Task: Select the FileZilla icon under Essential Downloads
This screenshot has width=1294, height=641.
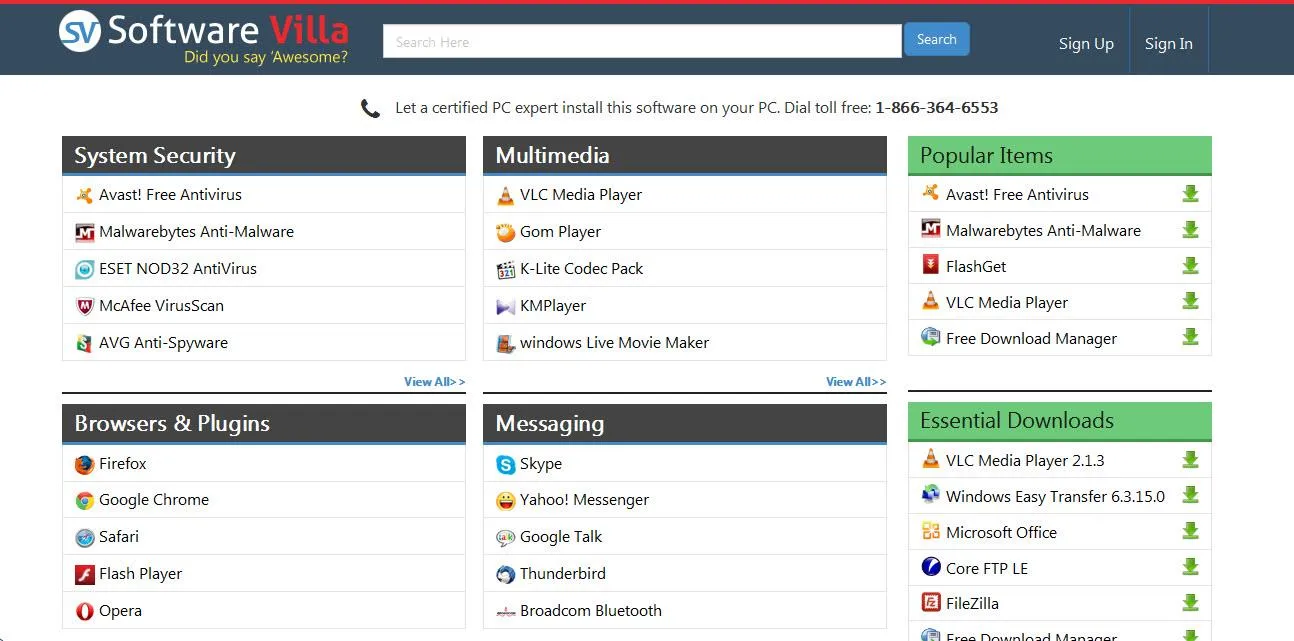Action: (930, 602)
